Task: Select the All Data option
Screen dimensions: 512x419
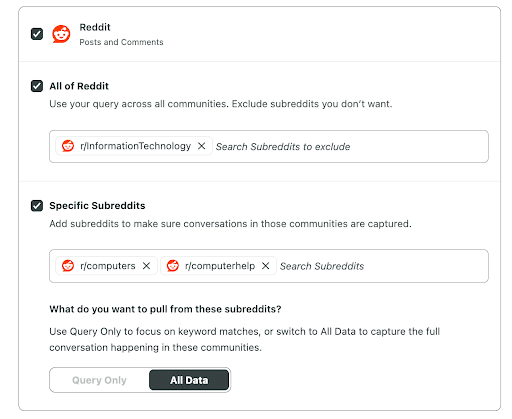Action: tap(189, 380)
